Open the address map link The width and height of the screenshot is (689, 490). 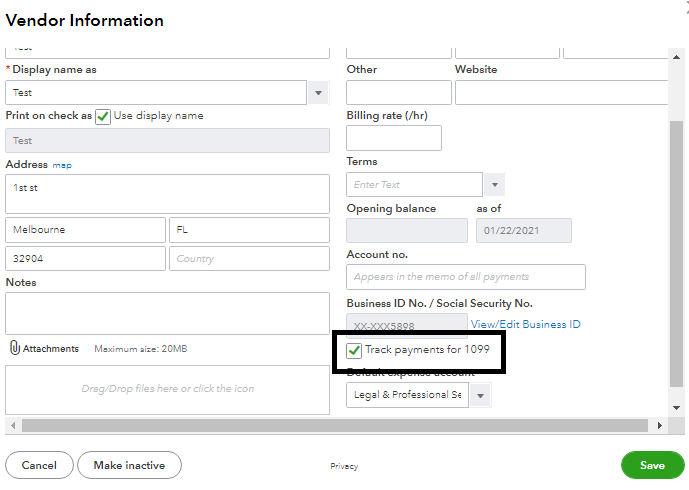coord(62,165)
